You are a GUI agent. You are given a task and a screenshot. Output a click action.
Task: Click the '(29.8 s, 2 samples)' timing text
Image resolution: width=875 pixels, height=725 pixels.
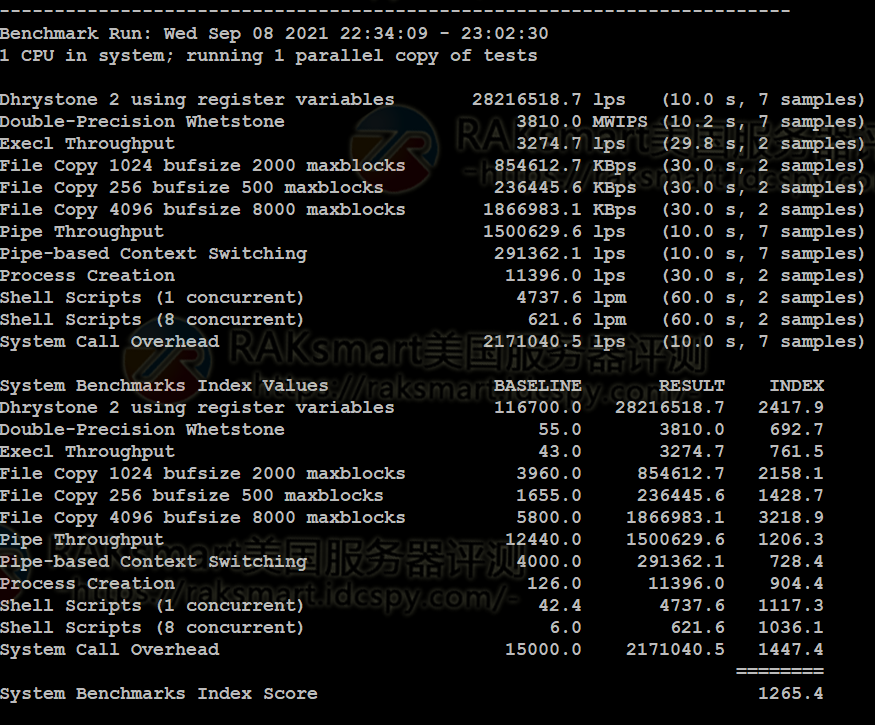(763, 143)
